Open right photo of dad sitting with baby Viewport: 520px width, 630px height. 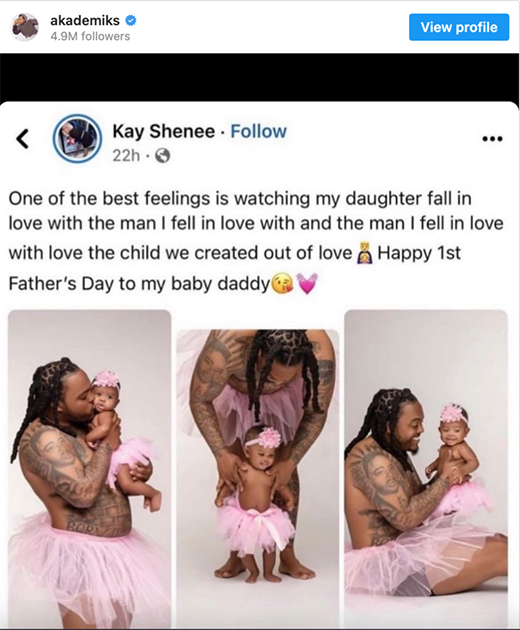[426, 469]
